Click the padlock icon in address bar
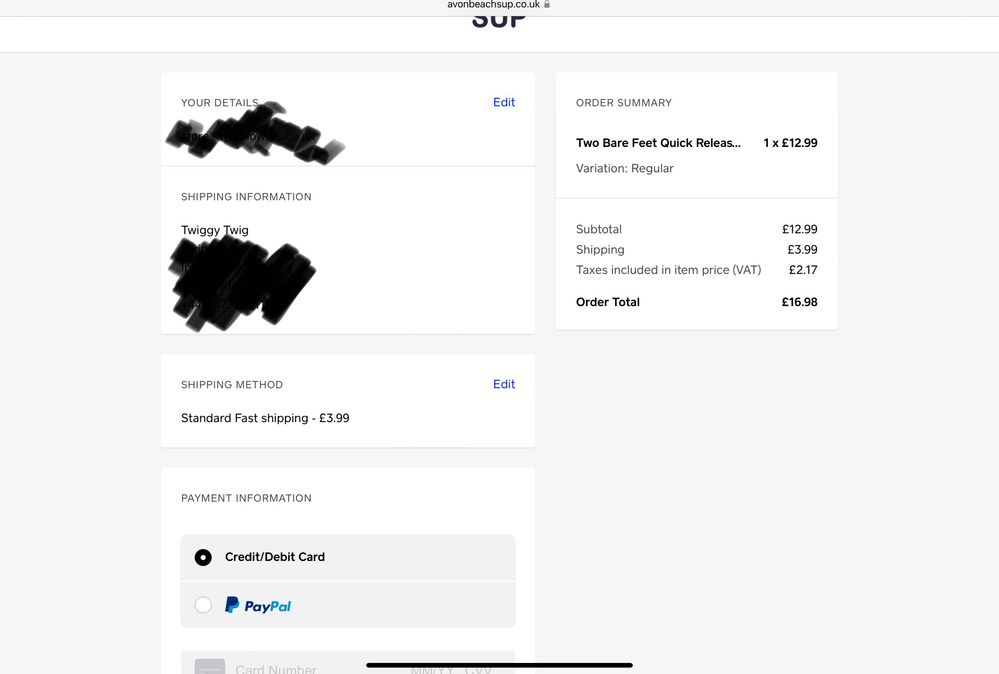The width and height of the screenshot is (999, 674). click(x=546, y=4)
